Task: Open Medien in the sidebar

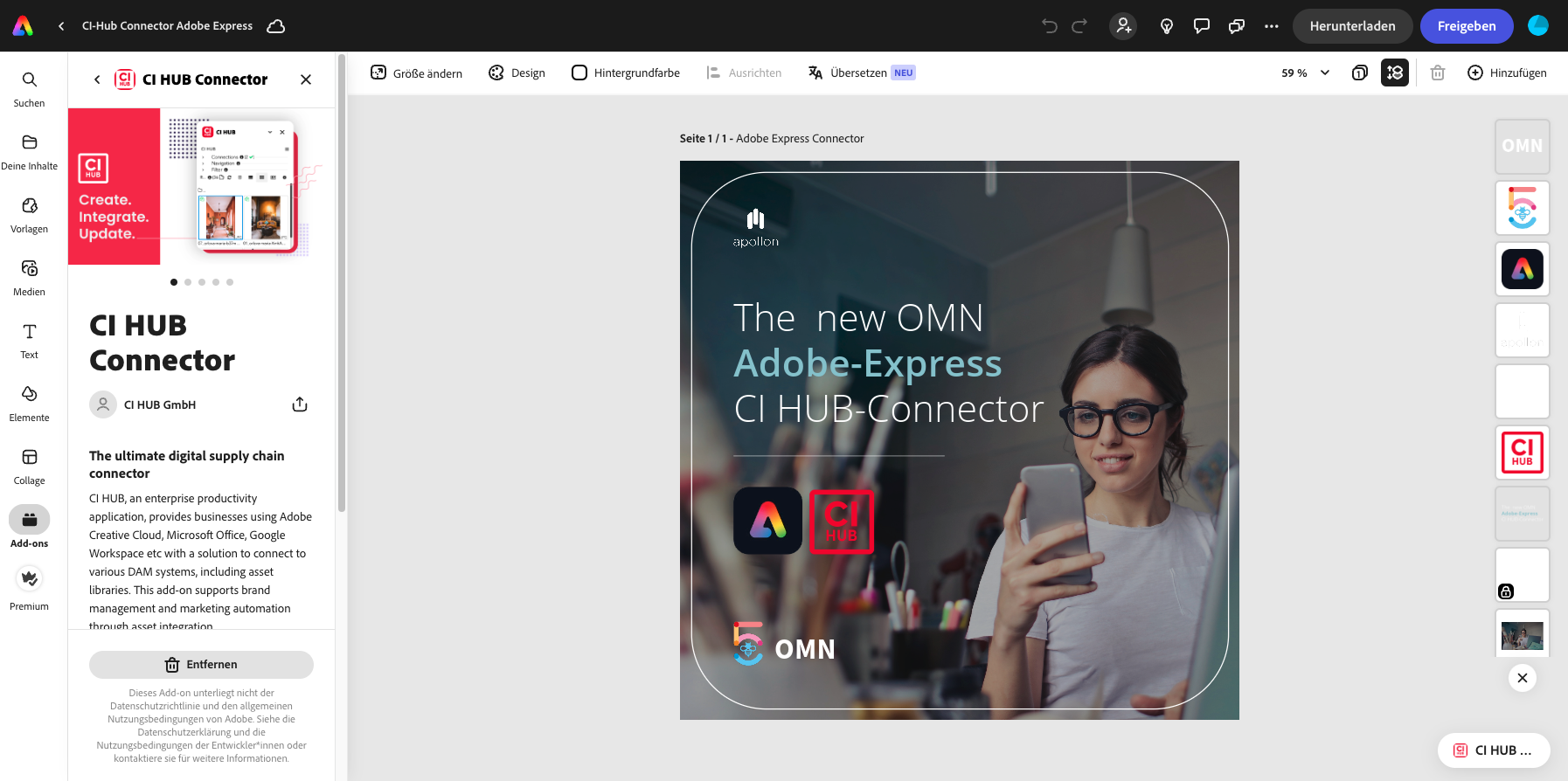Action: [29, 279]
